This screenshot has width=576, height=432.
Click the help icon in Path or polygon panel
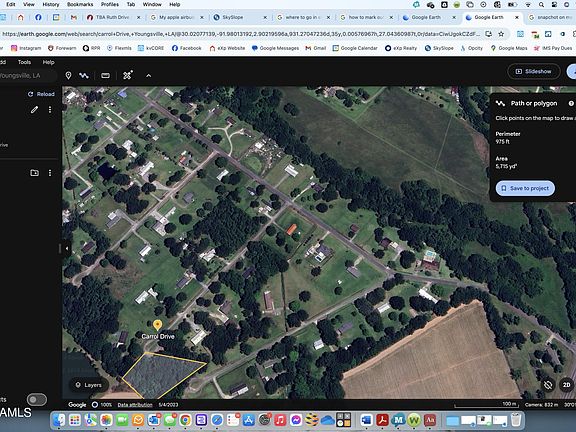pos(571,104)
